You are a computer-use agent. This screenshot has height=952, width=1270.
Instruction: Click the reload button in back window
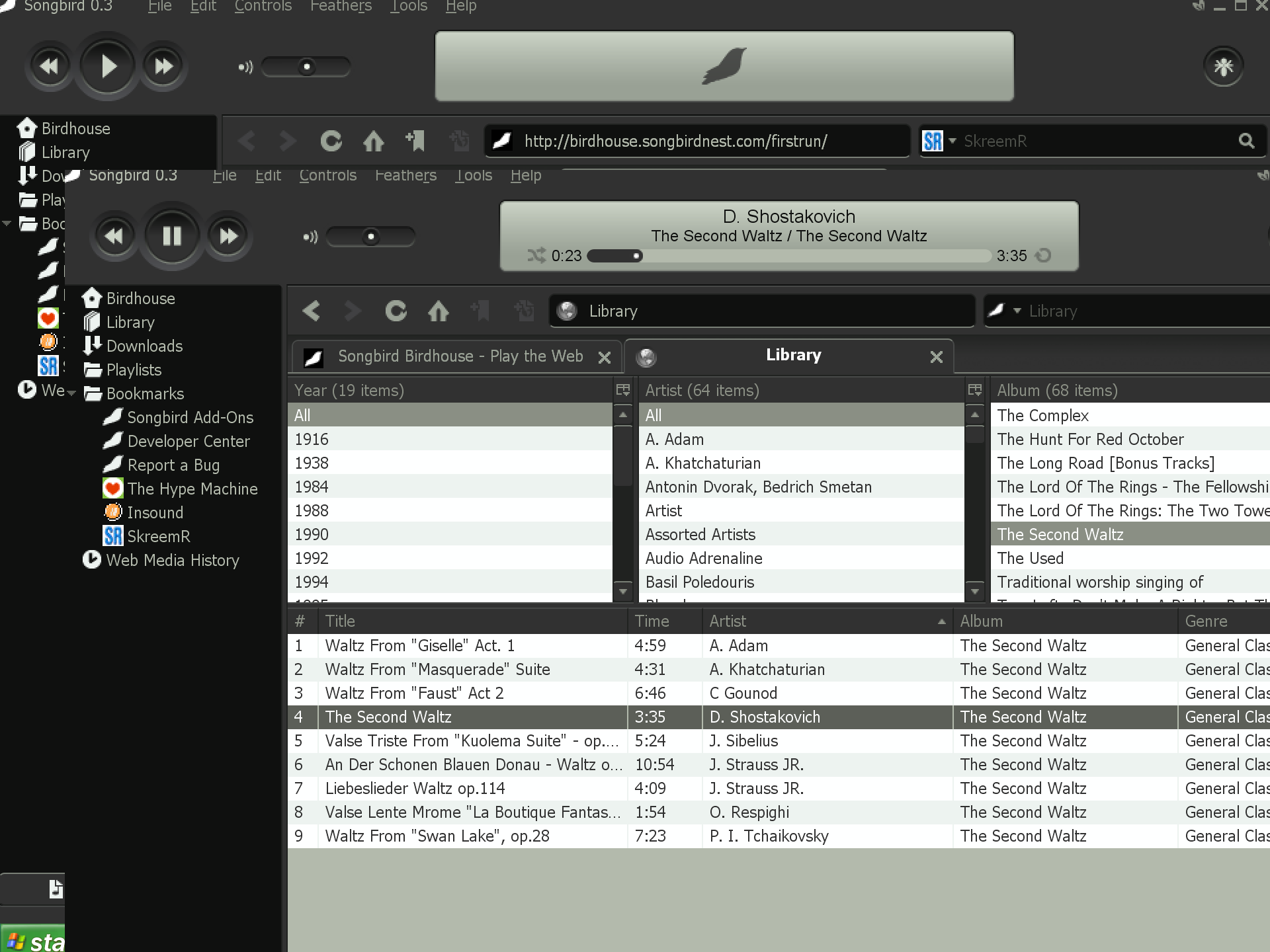tap(331, 141)
